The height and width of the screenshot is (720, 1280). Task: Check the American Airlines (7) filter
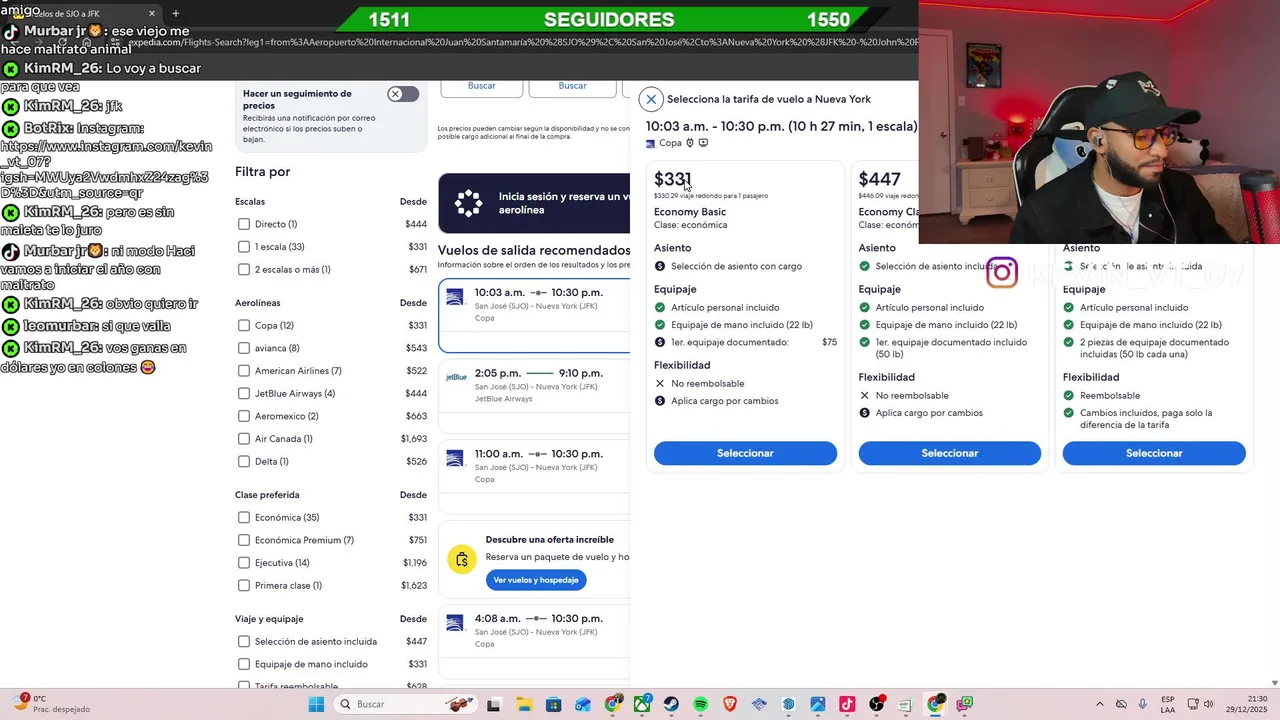tap(244, 371)
